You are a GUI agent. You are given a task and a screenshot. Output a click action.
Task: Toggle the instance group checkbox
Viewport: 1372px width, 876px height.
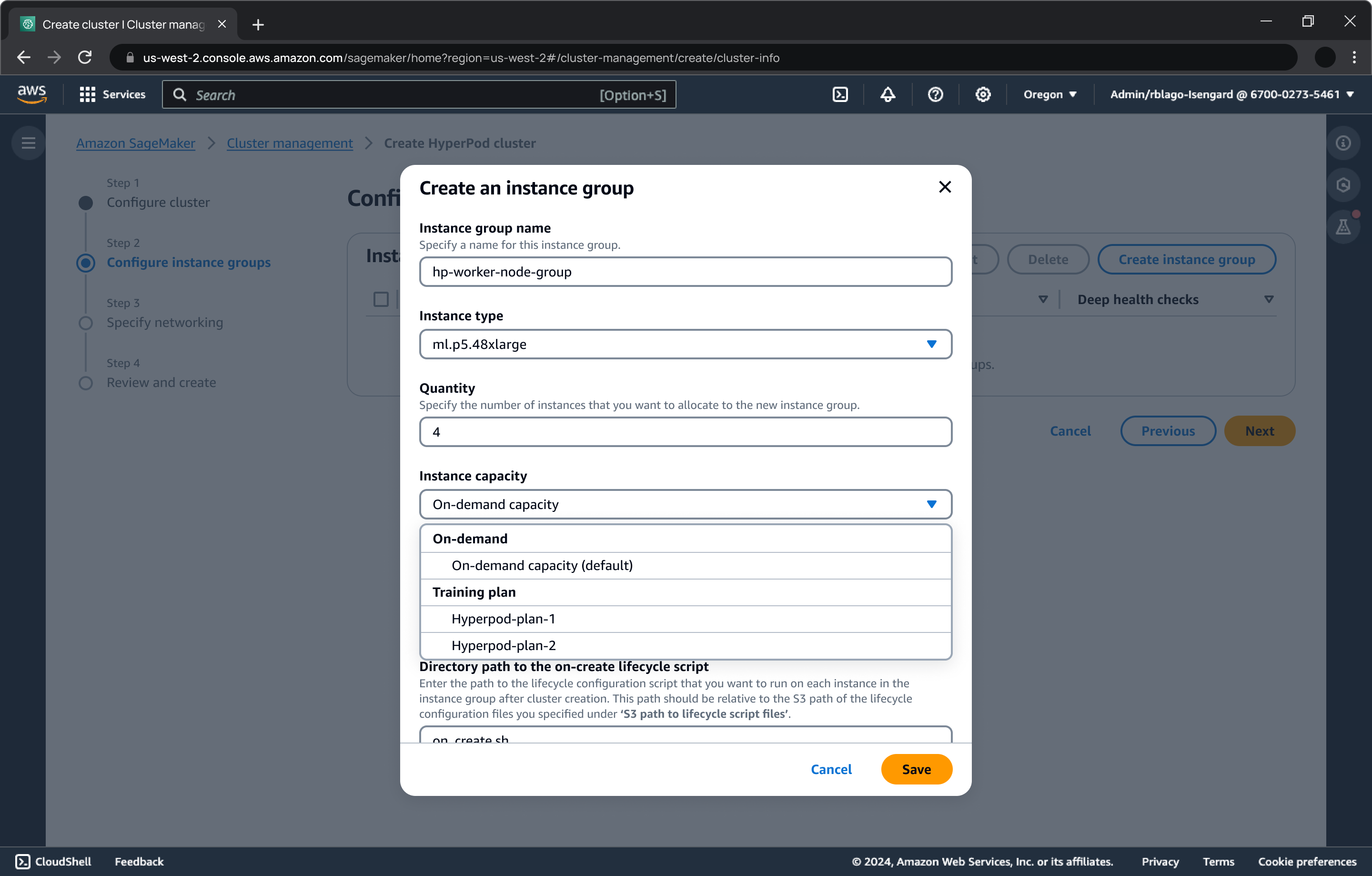point(380,299)
